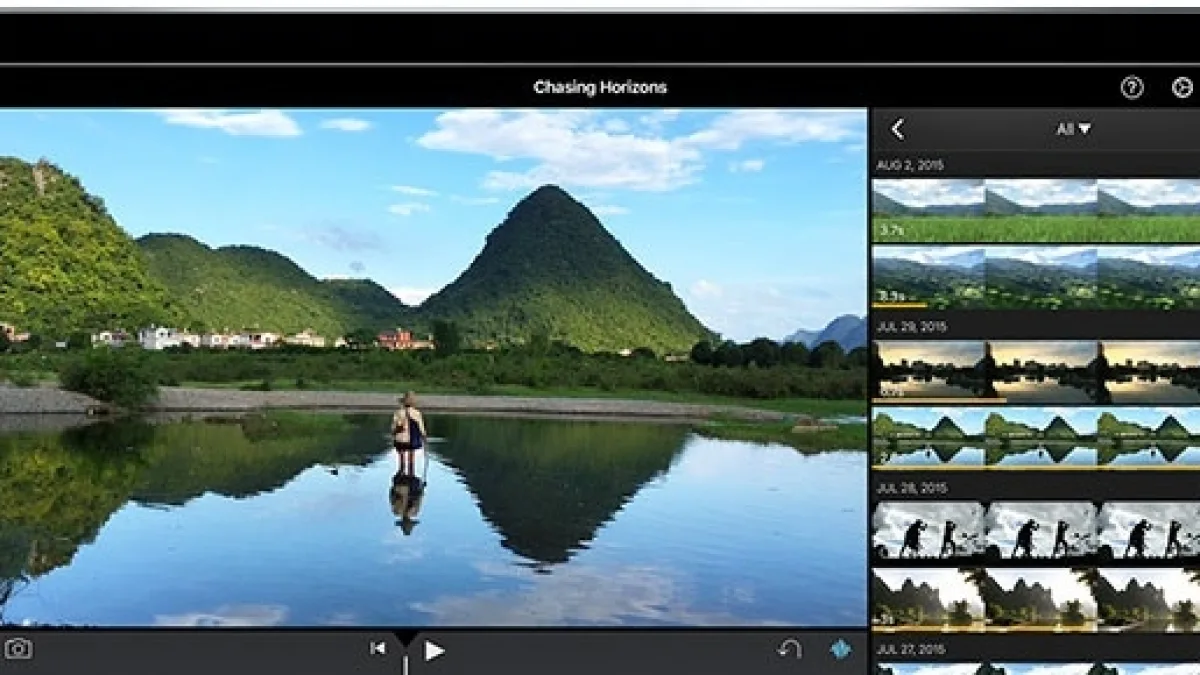Select the mountain valley clip under Aug 2
The height and width of the screenshot is (675, 1200).
pyautogui.click(x=1036, y=277)
